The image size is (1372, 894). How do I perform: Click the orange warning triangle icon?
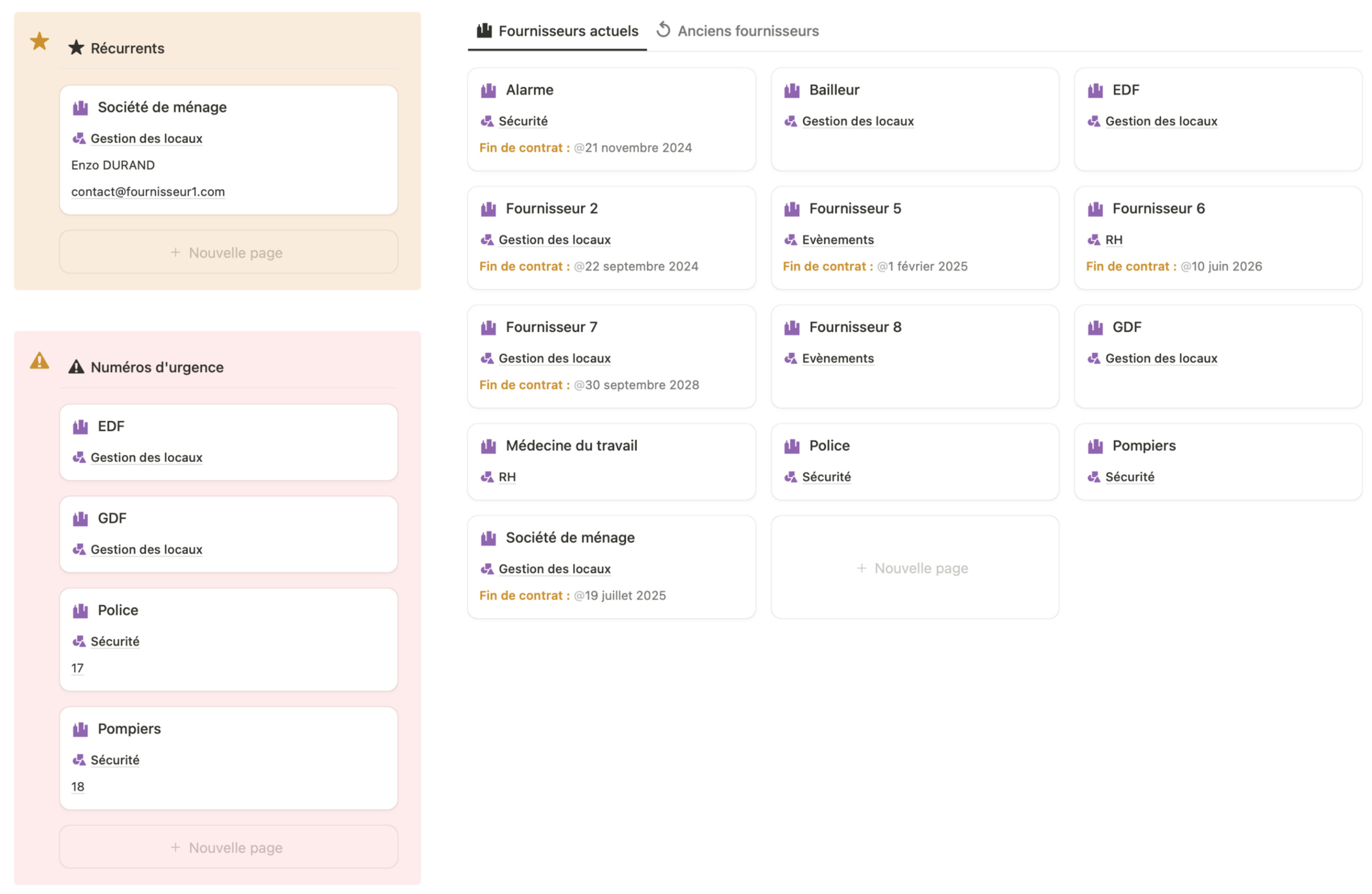[x=39, y=361]
